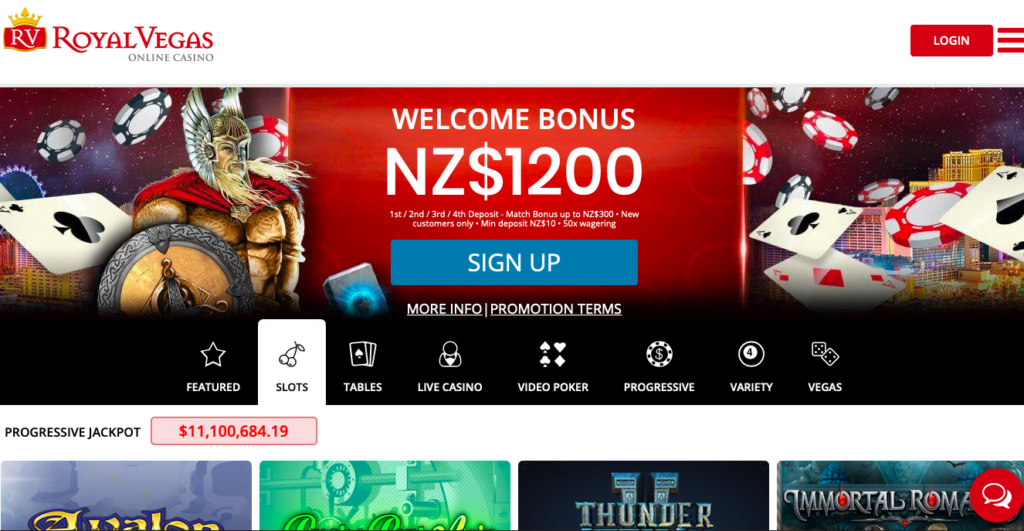Choose the Variety ball icon

[751, 354]
